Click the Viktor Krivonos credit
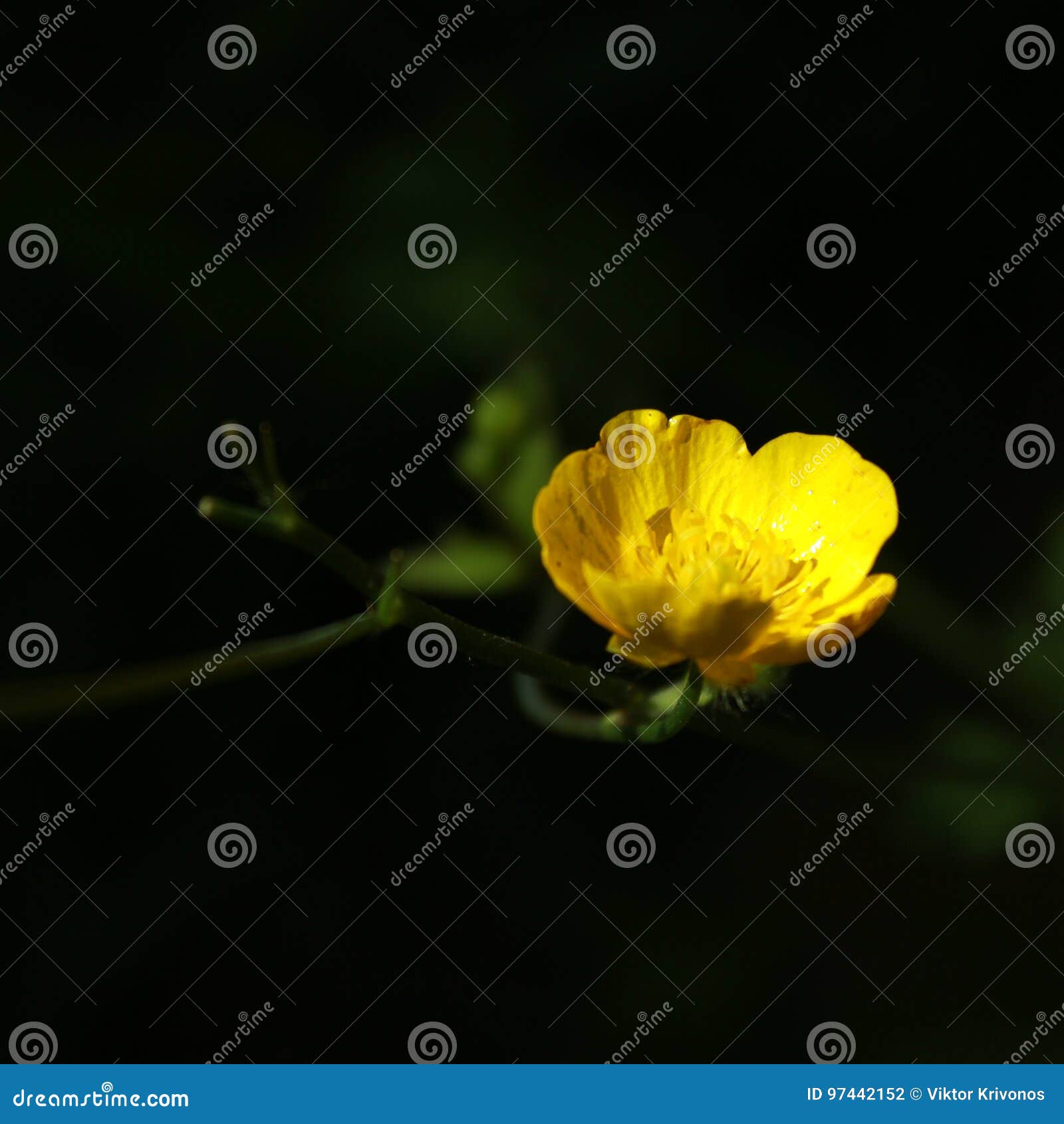Image resolution: width=1064 pixels, height=1124 pixels. (985, 1095)
